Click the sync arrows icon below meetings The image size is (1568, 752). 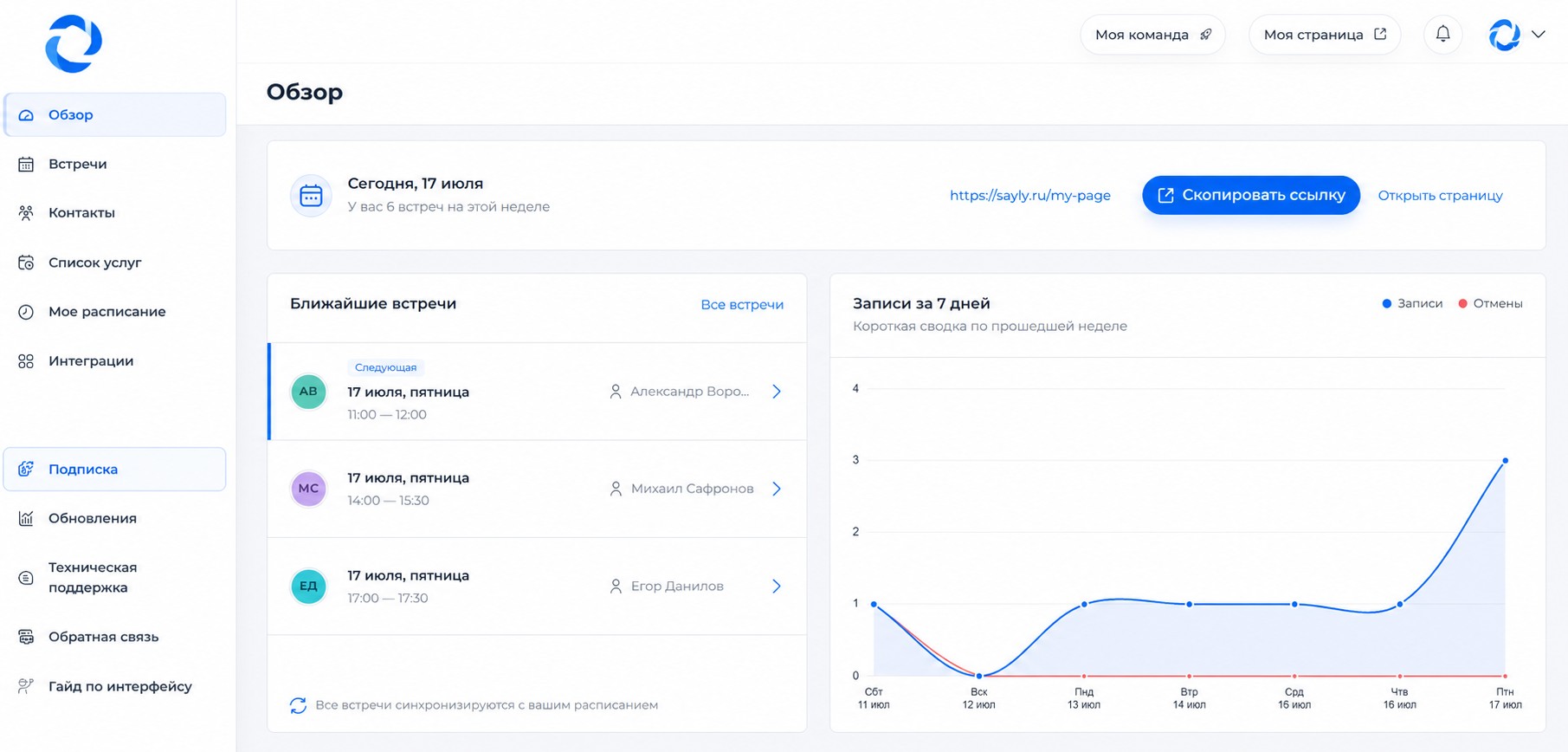[298, 705]
